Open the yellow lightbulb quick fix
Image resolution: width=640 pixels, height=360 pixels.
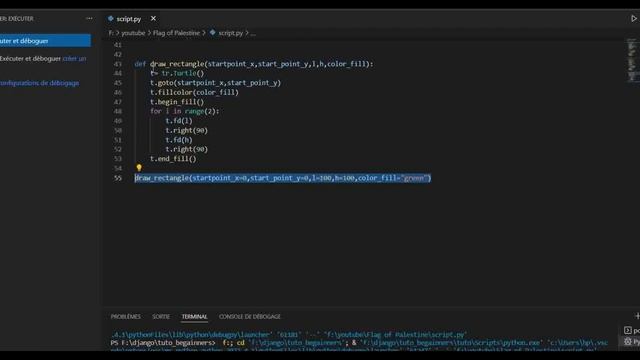[139, 168]
